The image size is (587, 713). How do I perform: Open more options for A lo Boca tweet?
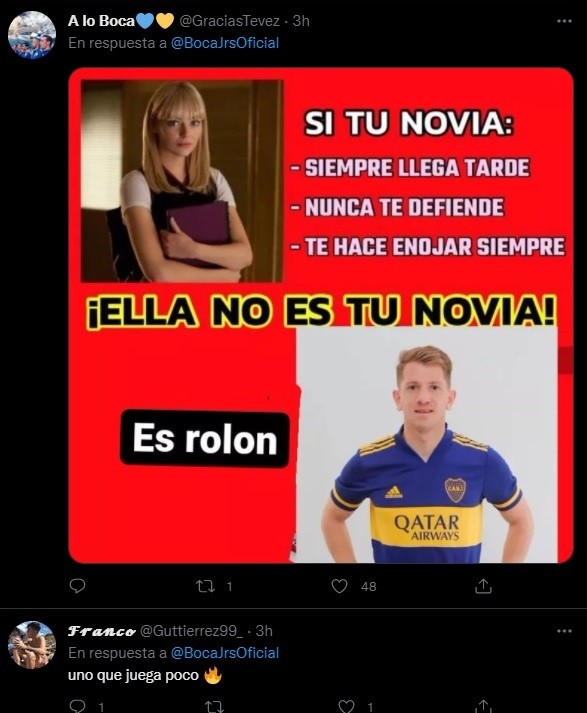click(x=564, y=21)
